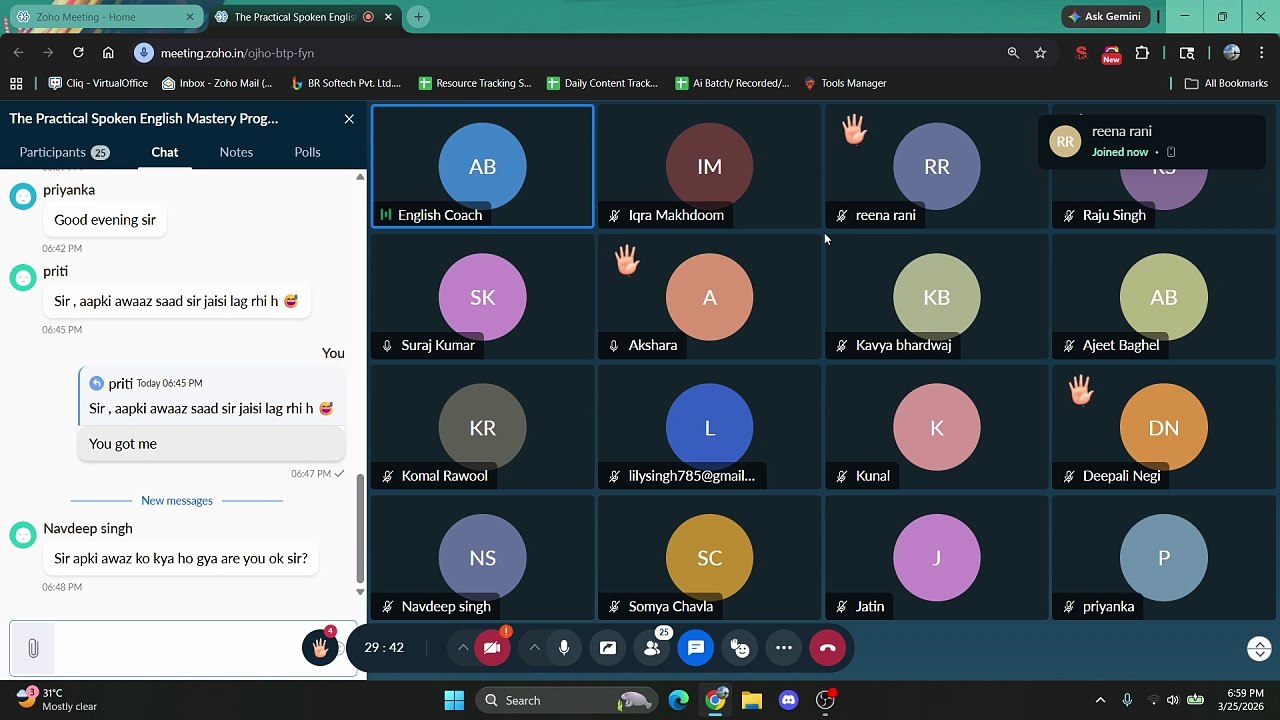
Task: Show hidden system tray icons
Action: (1100, 700)
